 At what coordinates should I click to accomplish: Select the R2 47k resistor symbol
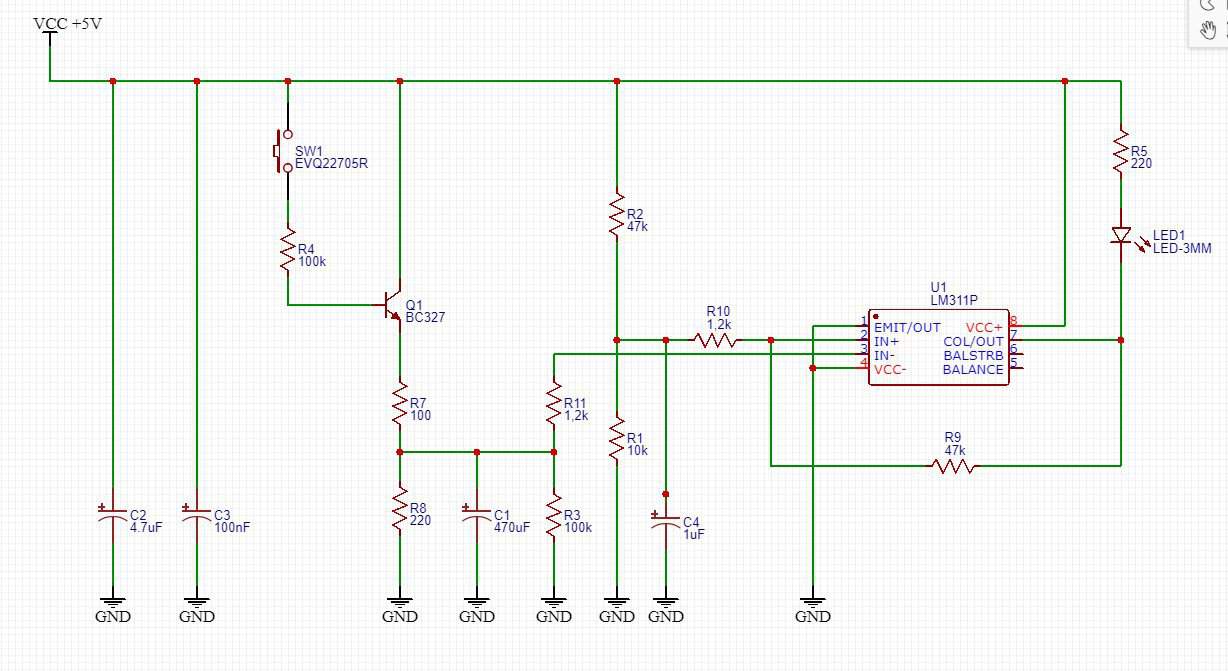[617, 214]
